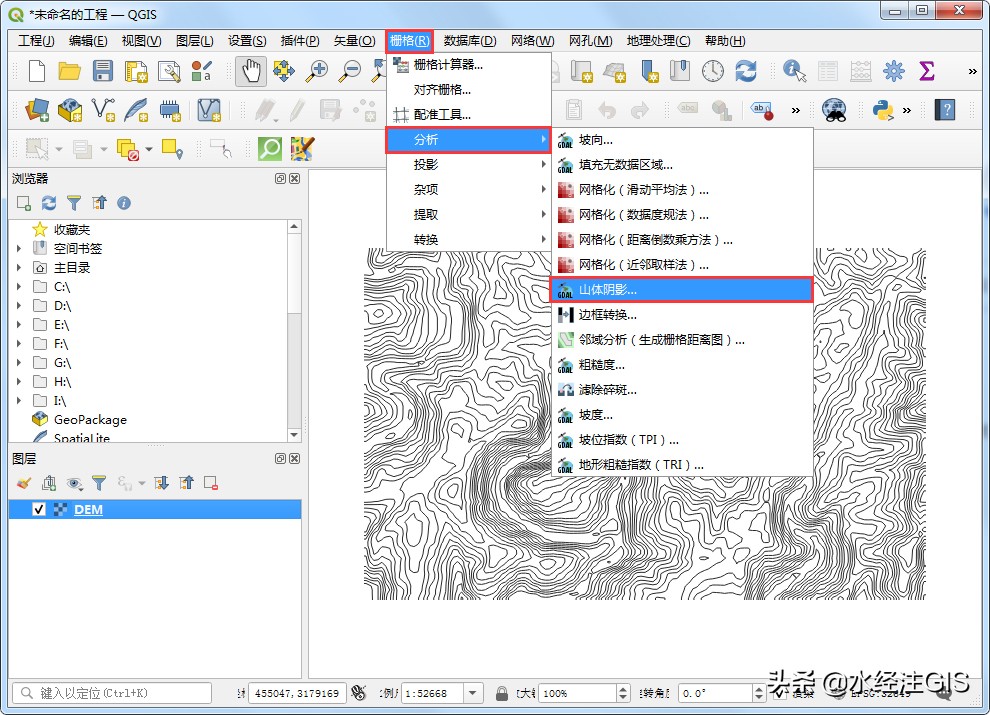Open the 图层(L) menu
The width and height of the screenshot is (990, 715).
click(x=194, y=40)
